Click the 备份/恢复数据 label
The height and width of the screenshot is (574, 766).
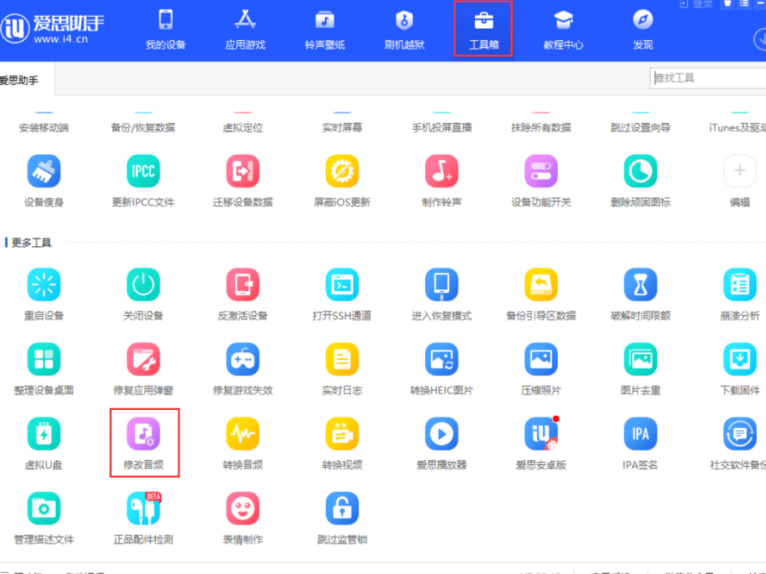click(x=143, y=128)
